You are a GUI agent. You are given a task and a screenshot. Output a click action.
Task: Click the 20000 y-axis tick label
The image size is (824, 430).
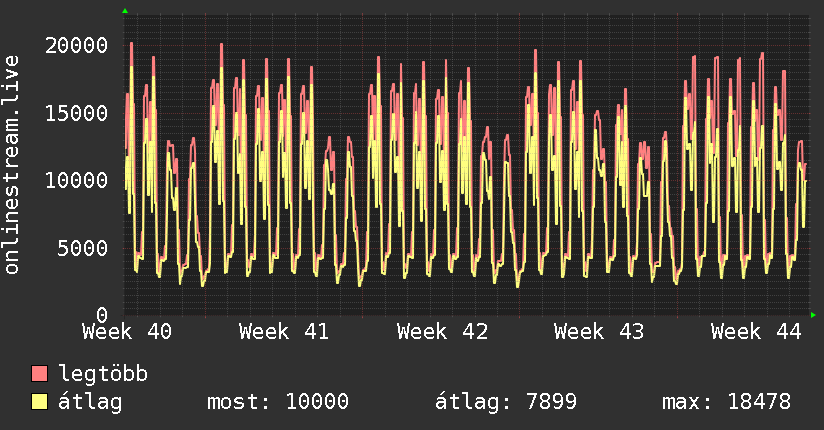(x=77, y=46)
